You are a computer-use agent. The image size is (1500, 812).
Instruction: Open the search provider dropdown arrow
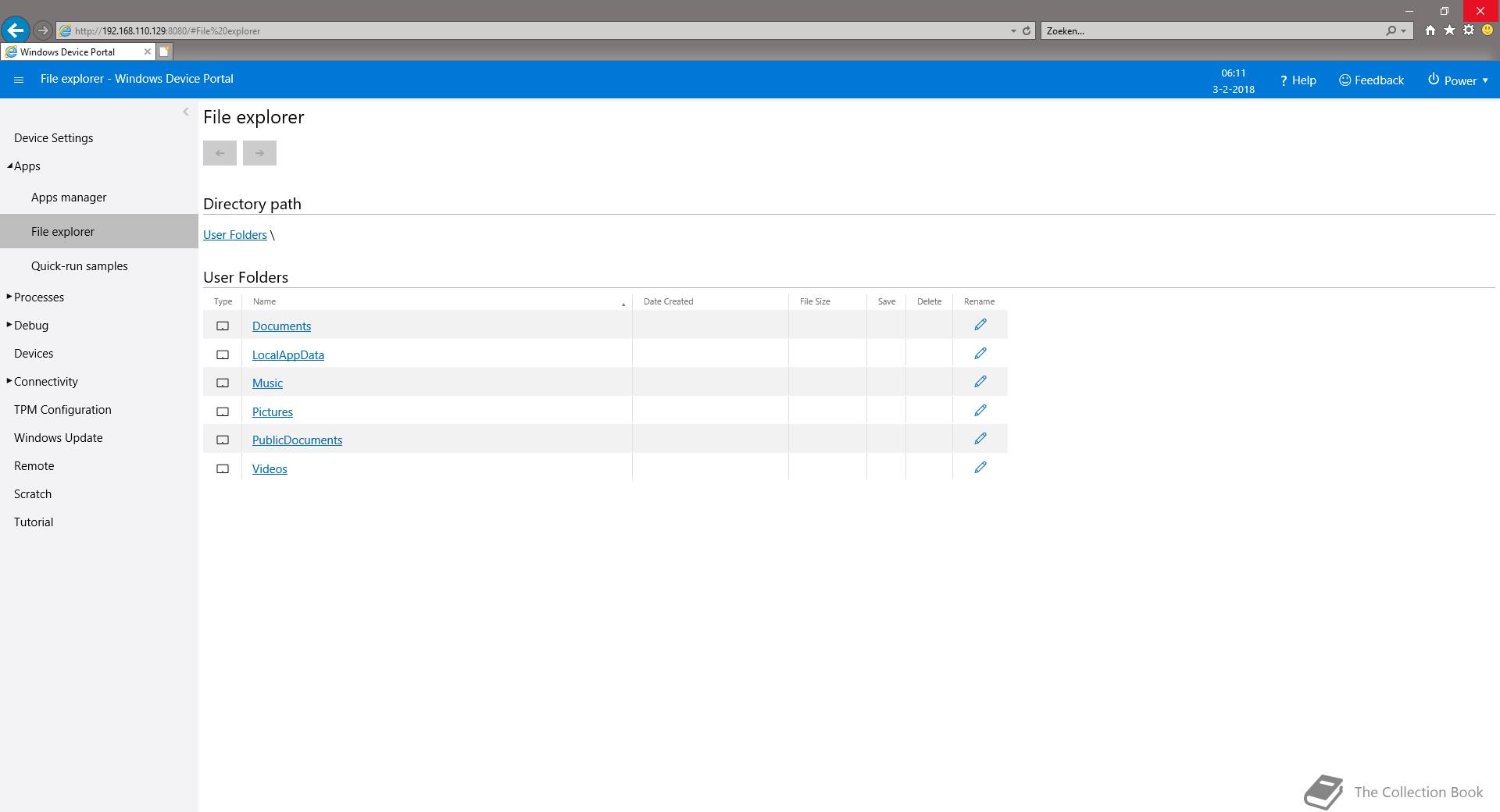pos(1404,31)
